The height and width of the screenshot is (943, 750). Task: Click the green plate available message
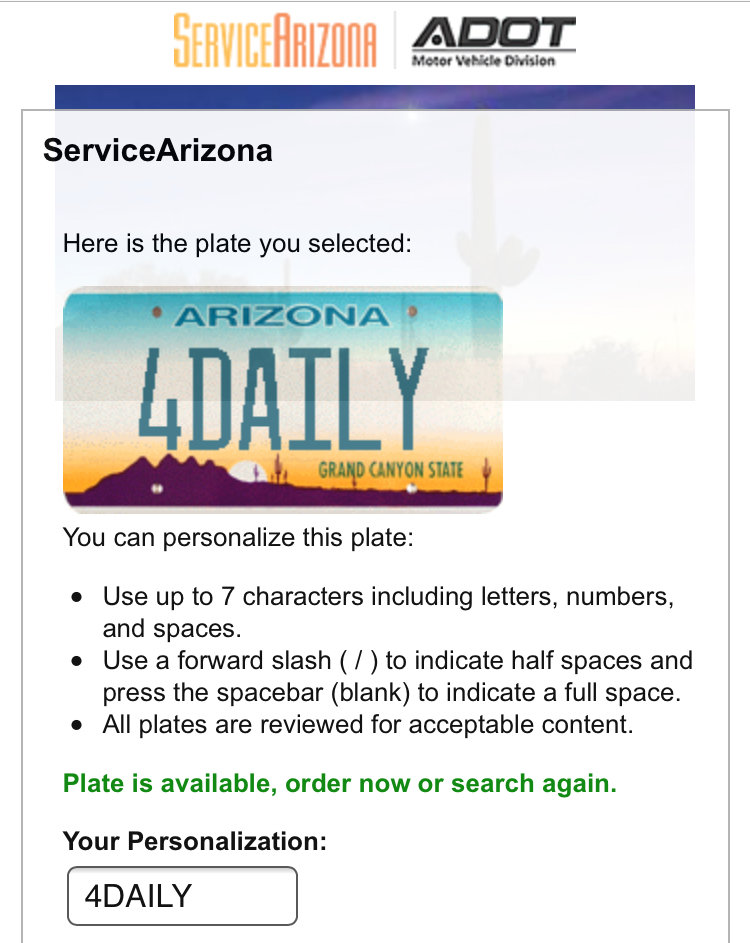pos(340,783)
